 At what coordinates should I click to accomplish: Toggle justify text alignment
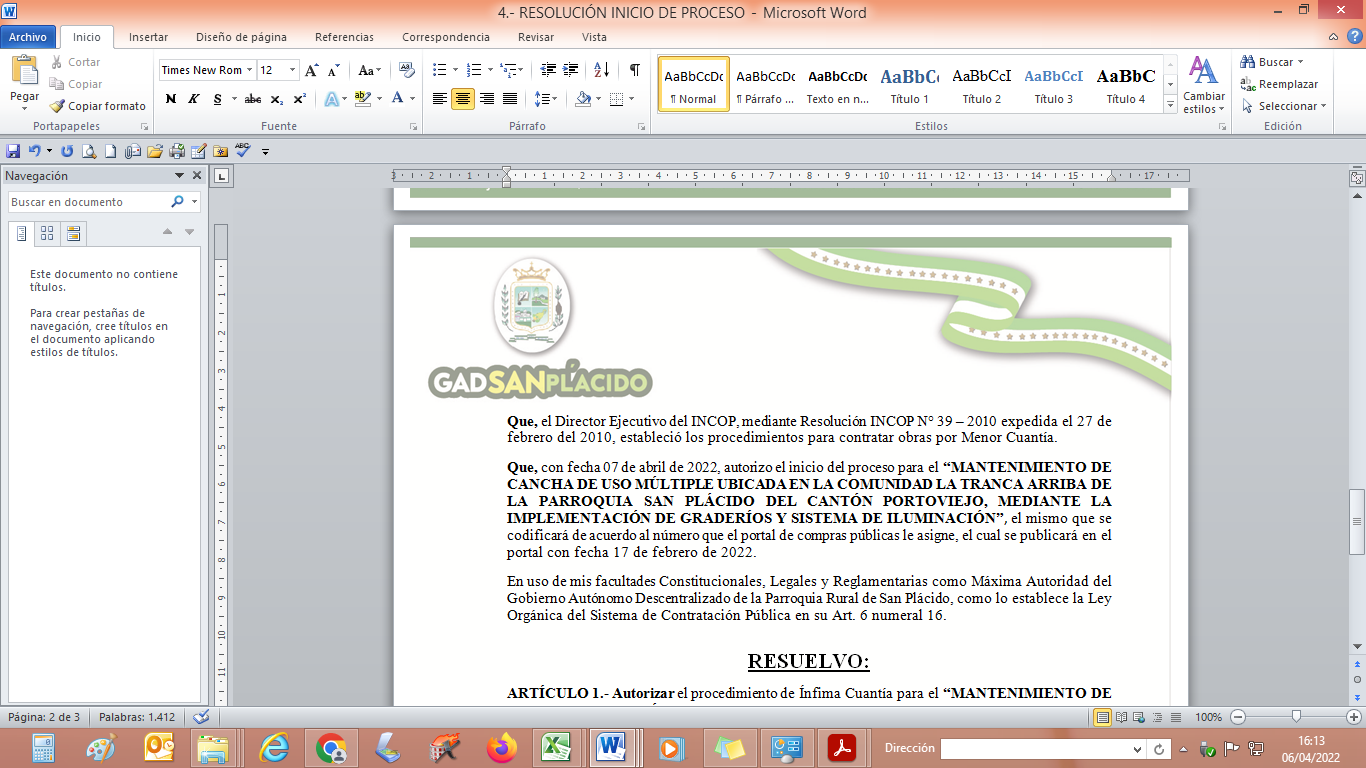(x=510, y=99)
